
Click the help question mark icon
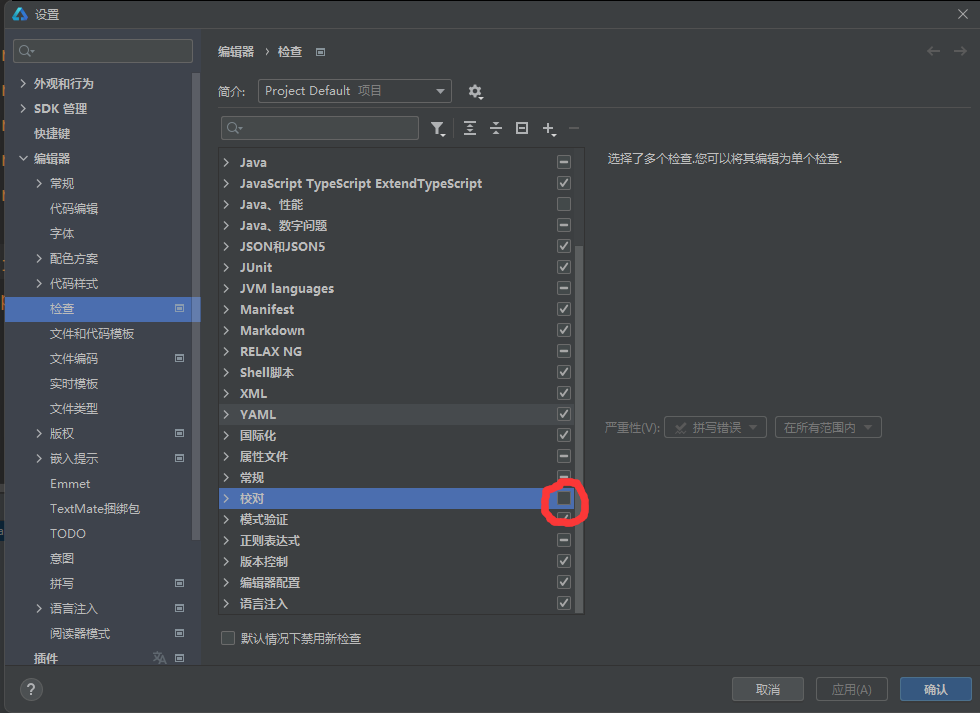31,689
